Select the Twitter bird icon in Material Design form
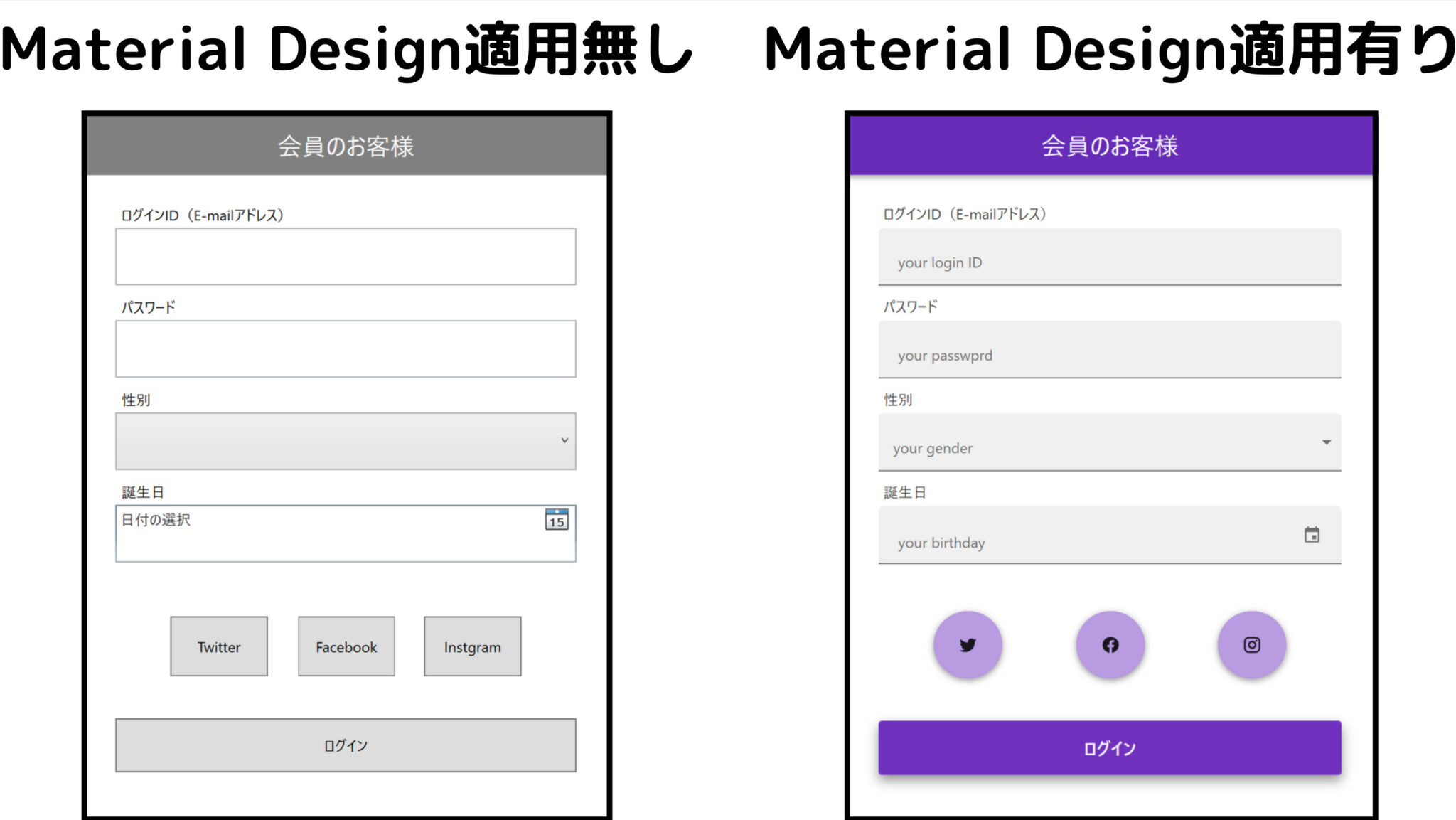The image size is (1456, 820). [967, 644]
